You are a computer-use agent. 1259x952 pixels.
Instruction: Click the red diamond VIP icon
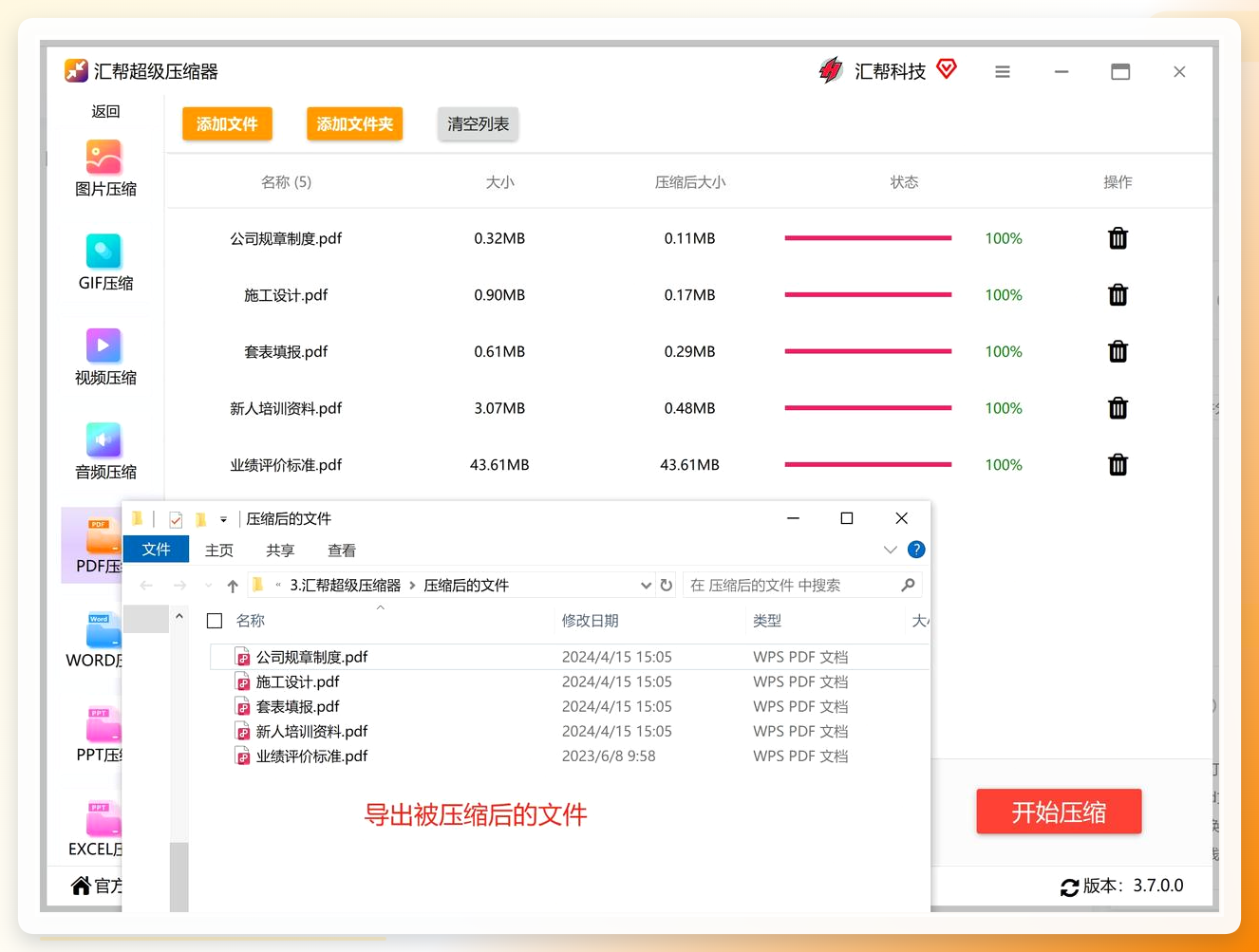(x=947, y=68)
